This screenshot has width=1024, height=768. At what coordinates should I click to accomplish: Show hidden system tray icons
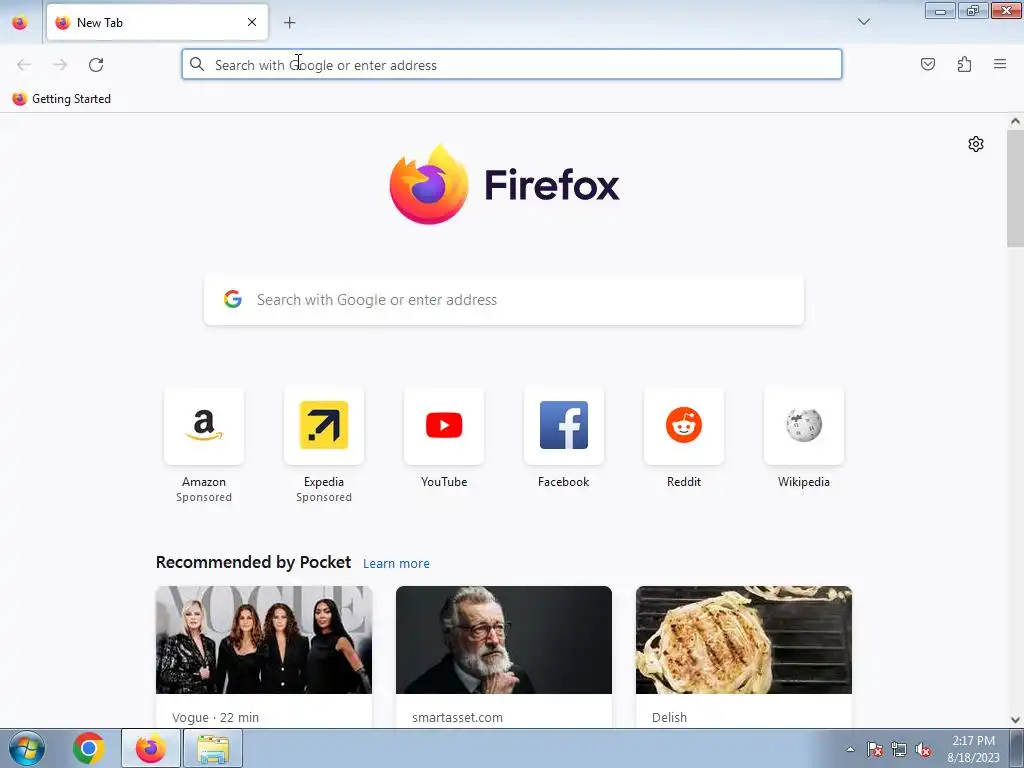pyautogui.click(x=850, y=749)
